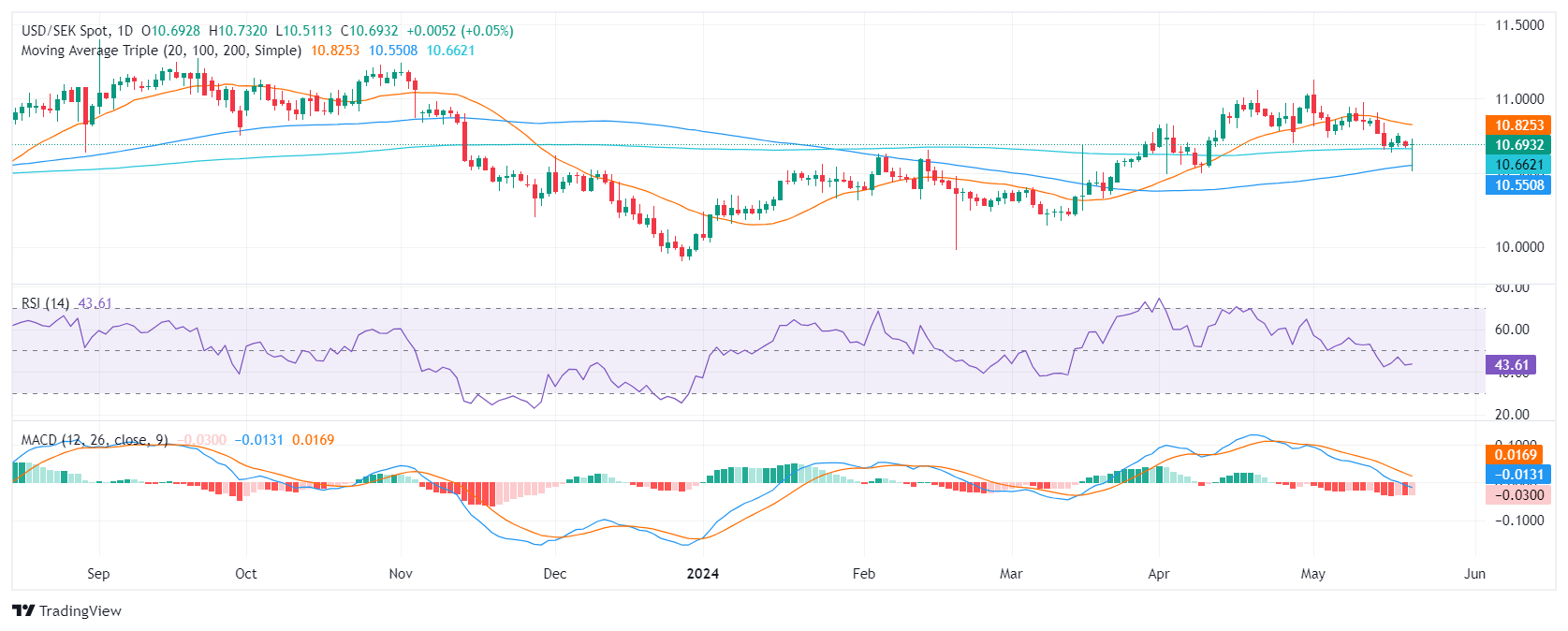
Task: Select the May marker on time axis
Action: click(1312, 574)
